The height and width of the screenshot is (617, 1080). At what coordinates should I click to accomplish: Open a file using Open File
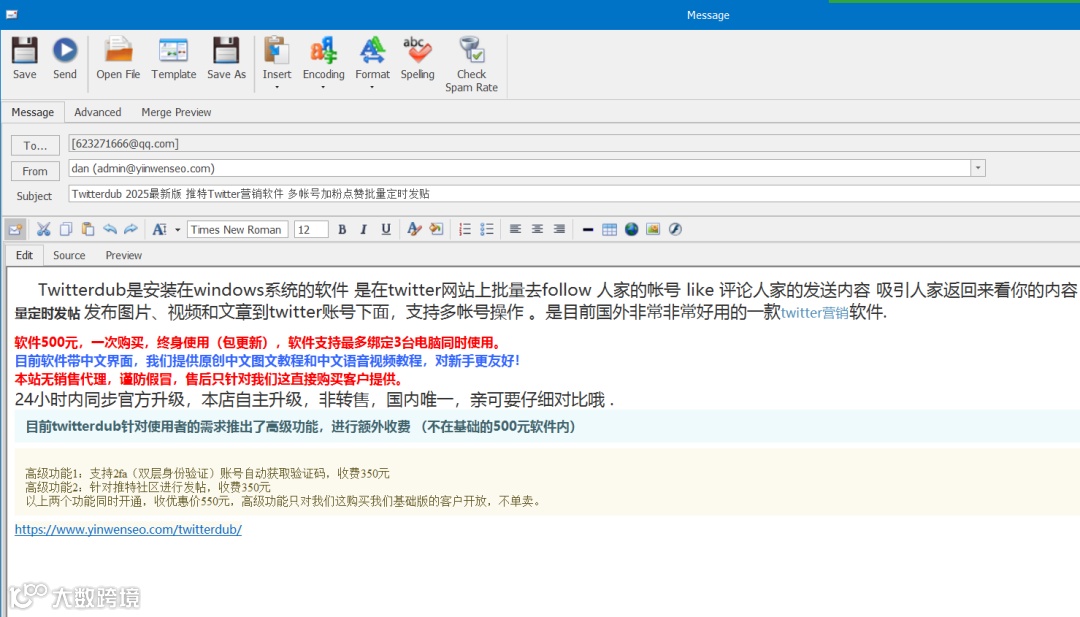pos(118,59)
